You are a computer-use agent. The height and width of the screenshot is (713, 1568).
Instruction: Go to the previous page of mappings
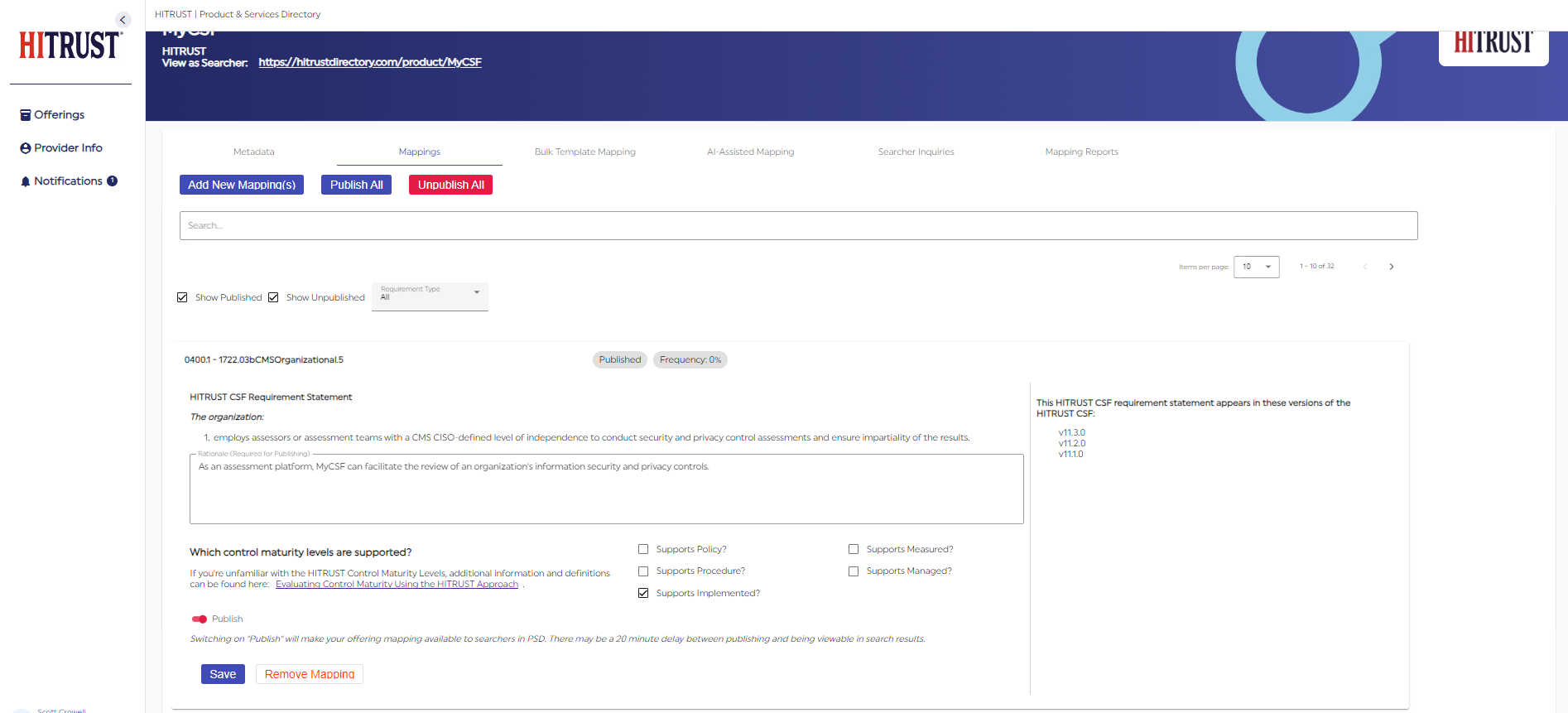1365,267
